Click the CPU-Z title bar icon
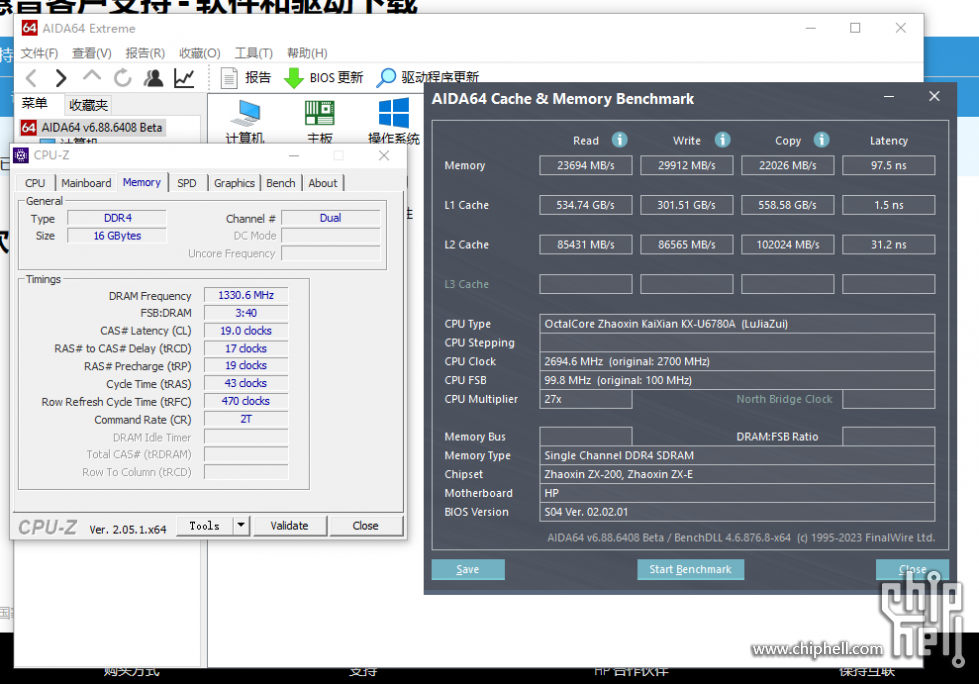 pos(21,155)
